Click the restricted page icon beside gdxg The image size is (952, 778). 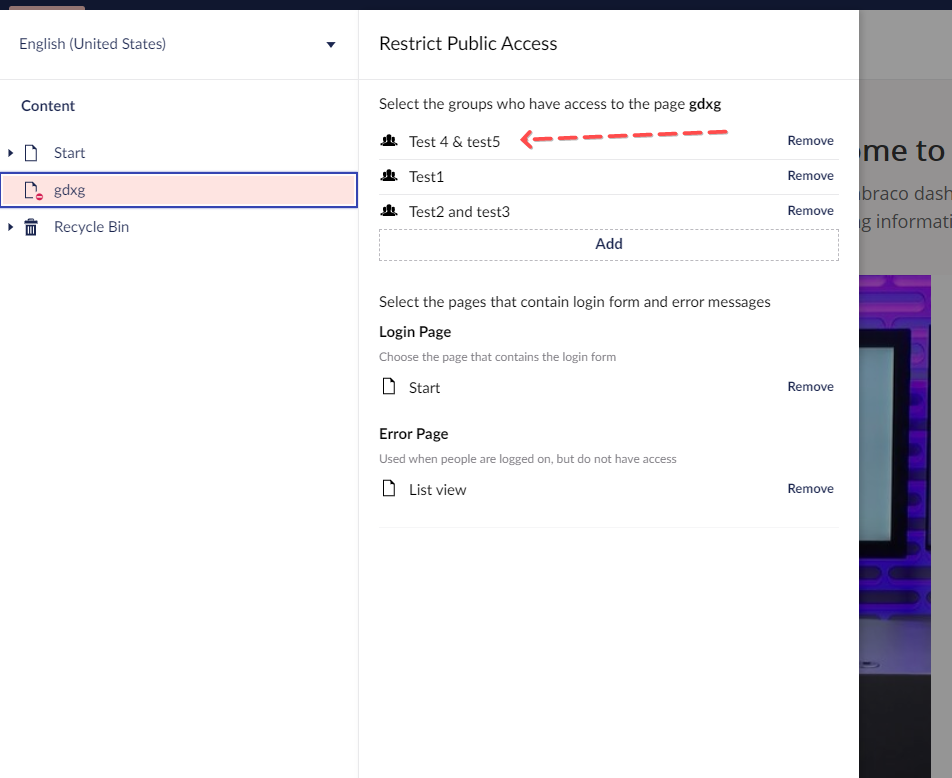(31, 189)
